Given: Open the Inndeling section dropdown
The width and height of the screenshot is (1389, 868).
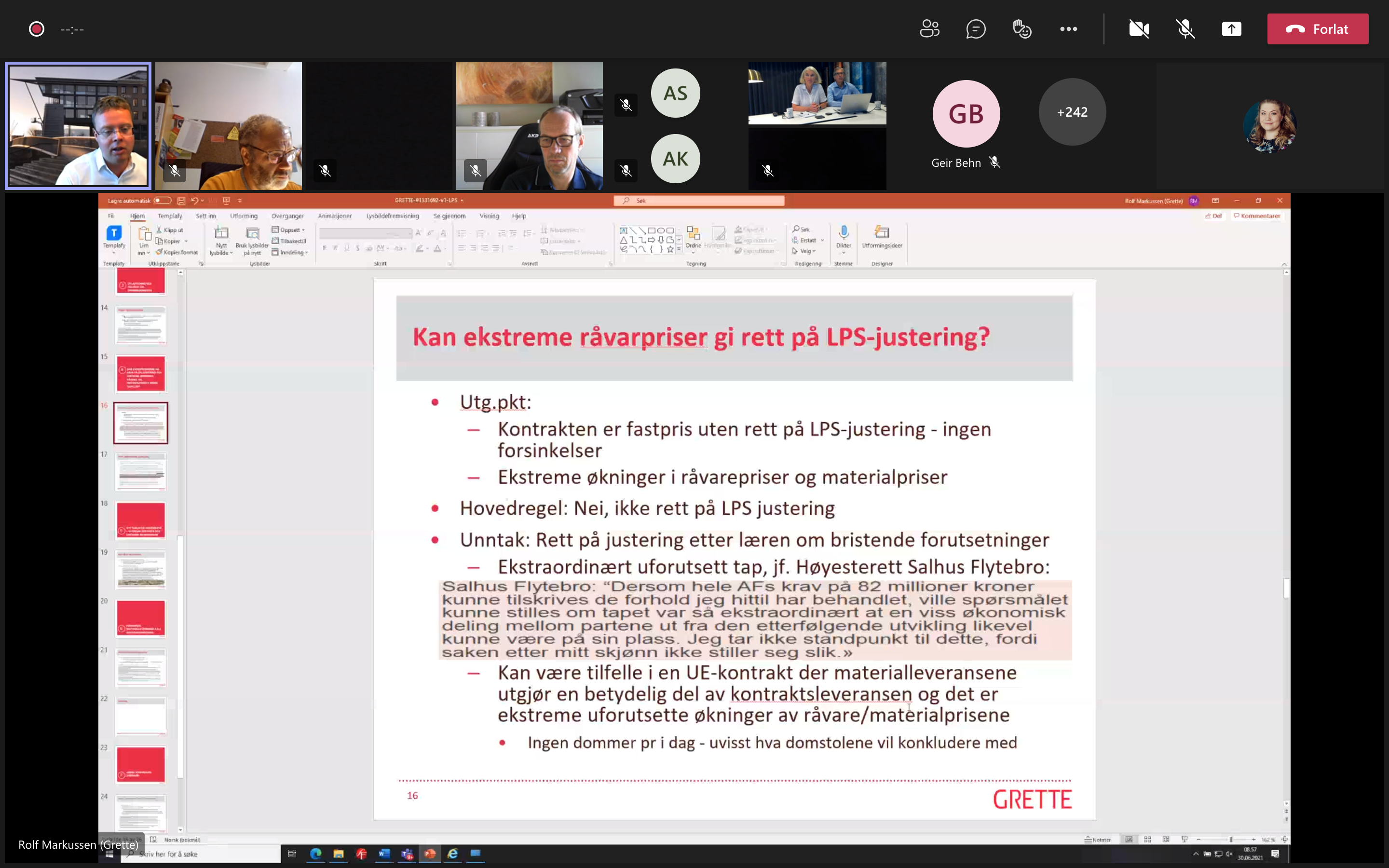Looking at the screenshot, I should click(291, 252).
